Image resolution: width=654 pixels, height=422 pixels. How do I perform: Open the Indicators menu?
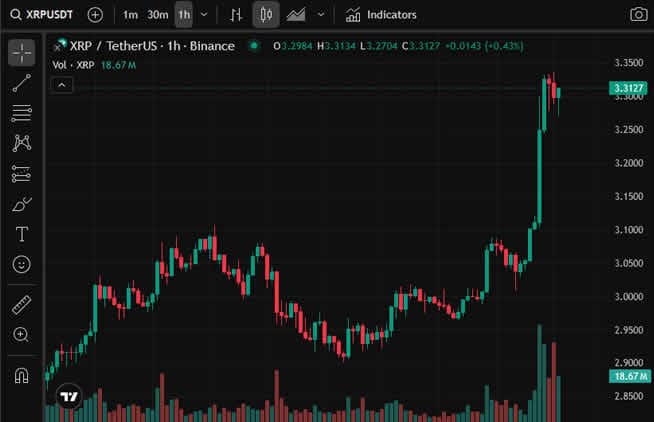380,15
